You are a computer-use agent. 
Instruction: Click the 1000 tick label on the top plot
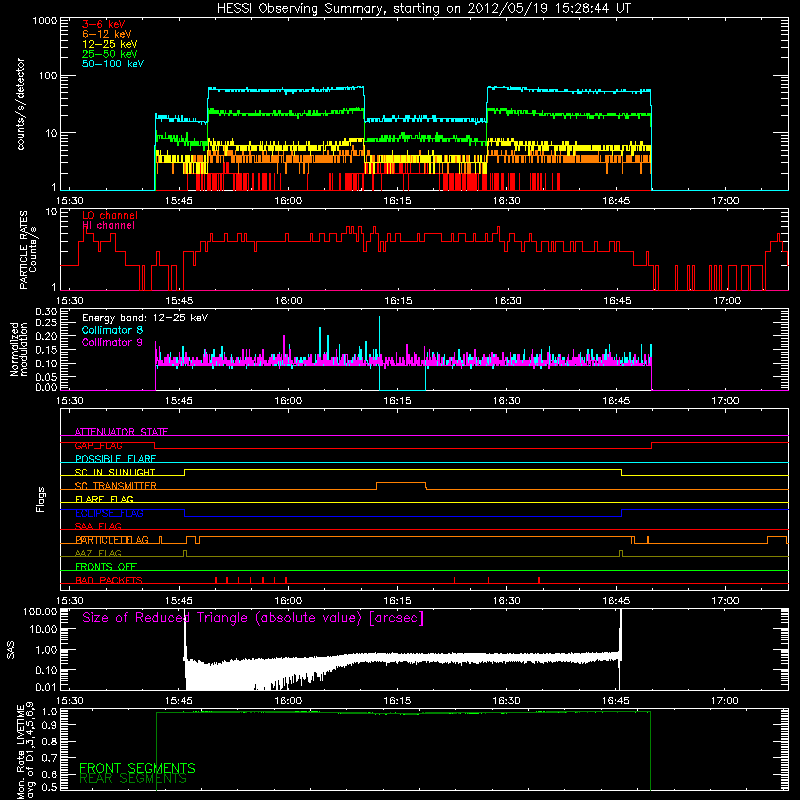pyautogui.click(x=45, y=21)
